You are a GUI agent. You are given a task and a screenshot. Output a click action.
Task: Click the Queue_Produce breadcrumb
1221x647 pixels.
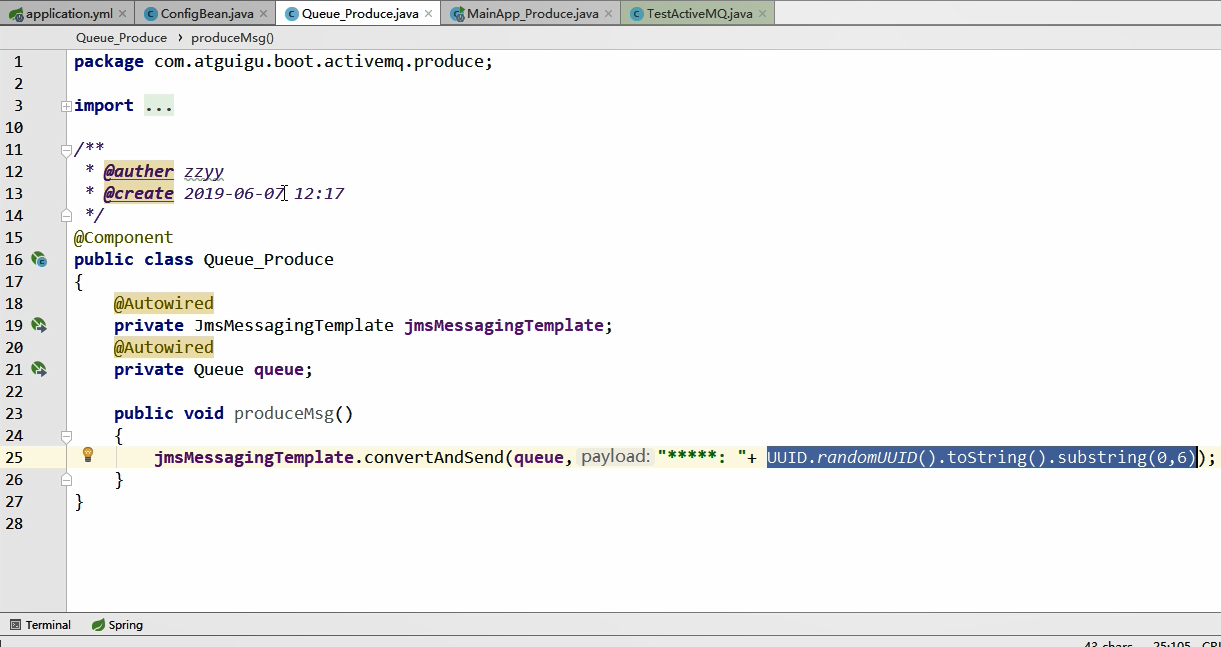(x=121, y=37)
